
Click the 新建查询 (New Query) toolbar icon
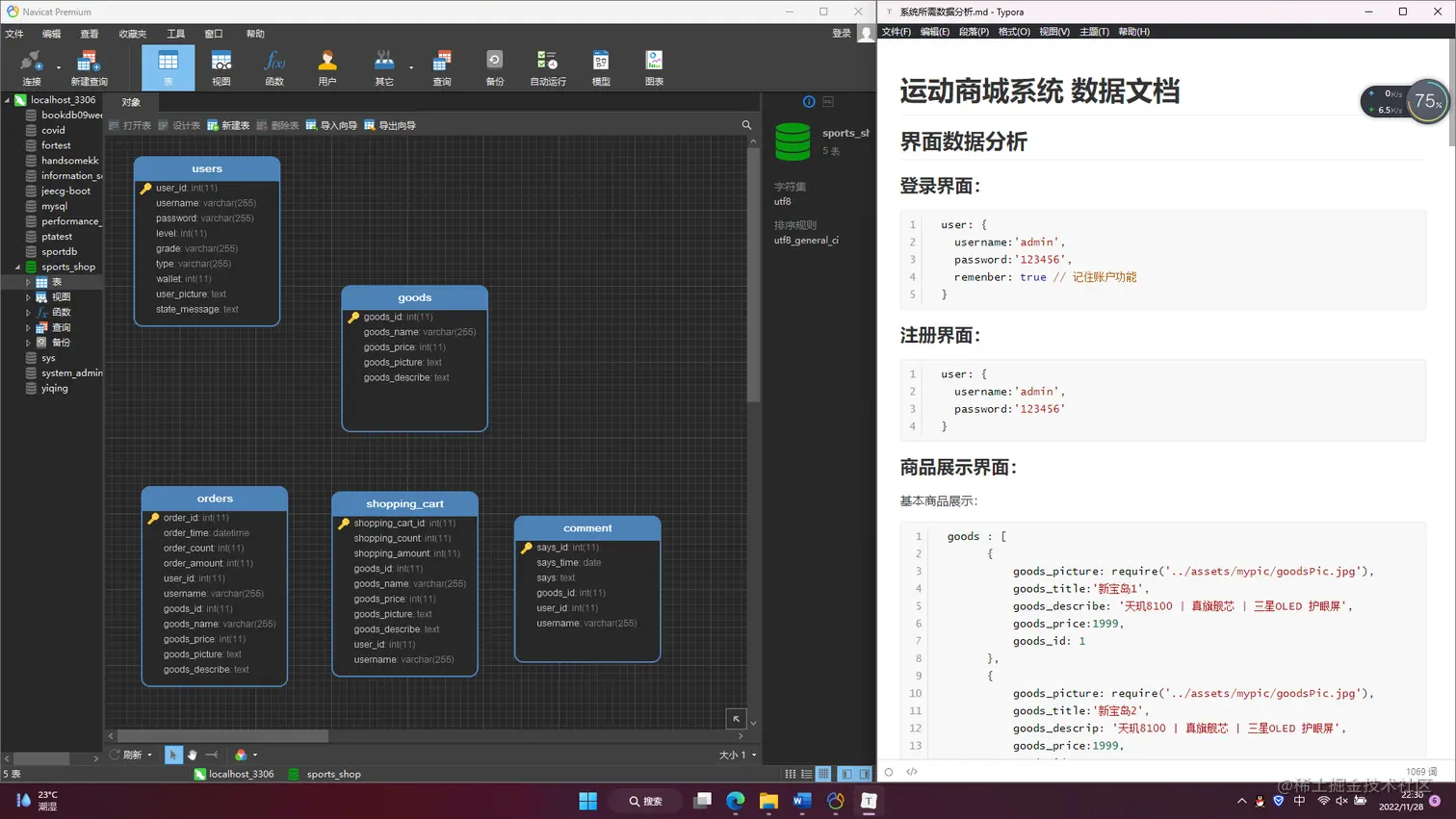89,67
